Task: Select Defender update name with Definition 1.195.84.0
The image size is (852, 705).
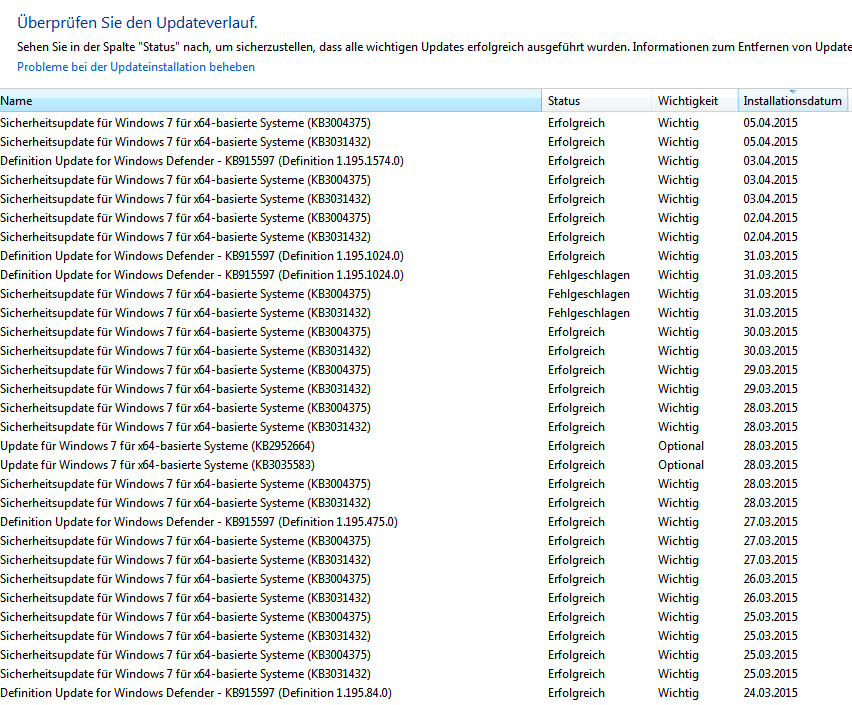Action: click(x=196, y=693)
